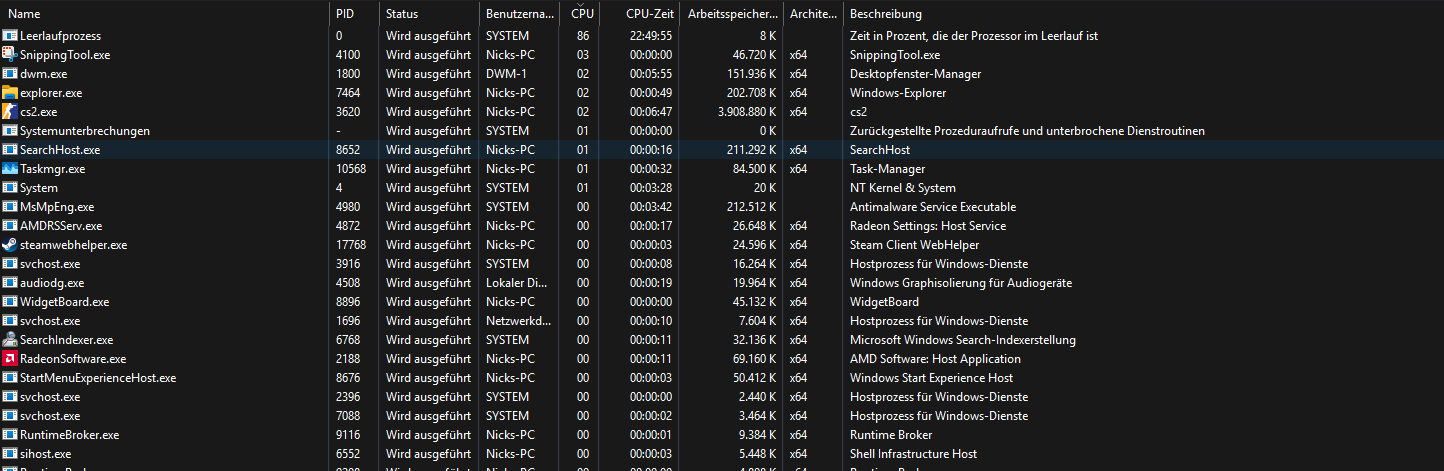The width and height of the screenshot is (1444, 471).
Task: Click the SnippingTool.exe process icon
Action: pyautogui.click(x=10, y=55)
